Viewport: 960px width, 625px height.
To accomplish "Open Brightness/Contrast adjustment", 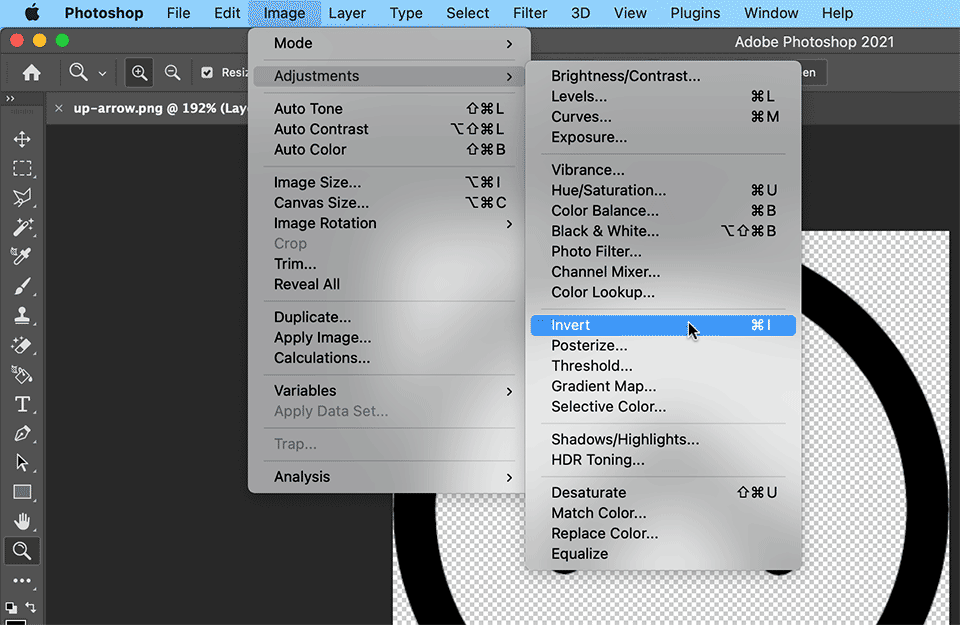I will (x=663, y=76).
